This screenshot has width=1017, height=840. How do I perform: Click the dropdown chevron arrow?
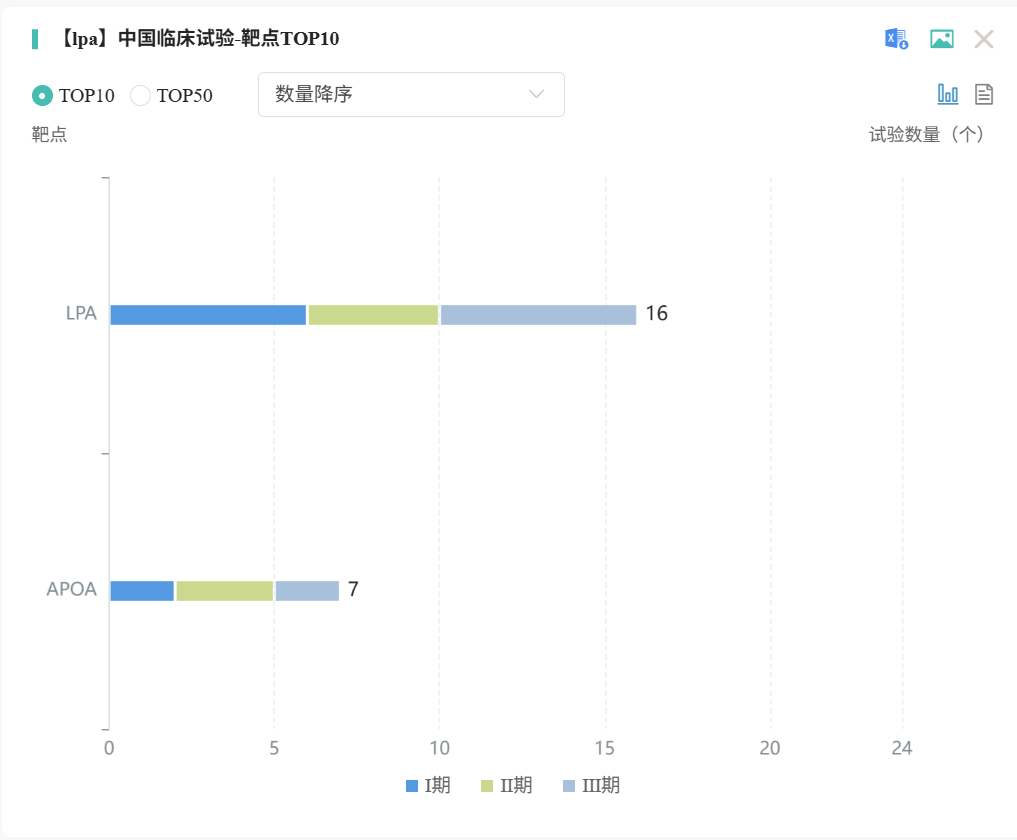tap(536, 95)
